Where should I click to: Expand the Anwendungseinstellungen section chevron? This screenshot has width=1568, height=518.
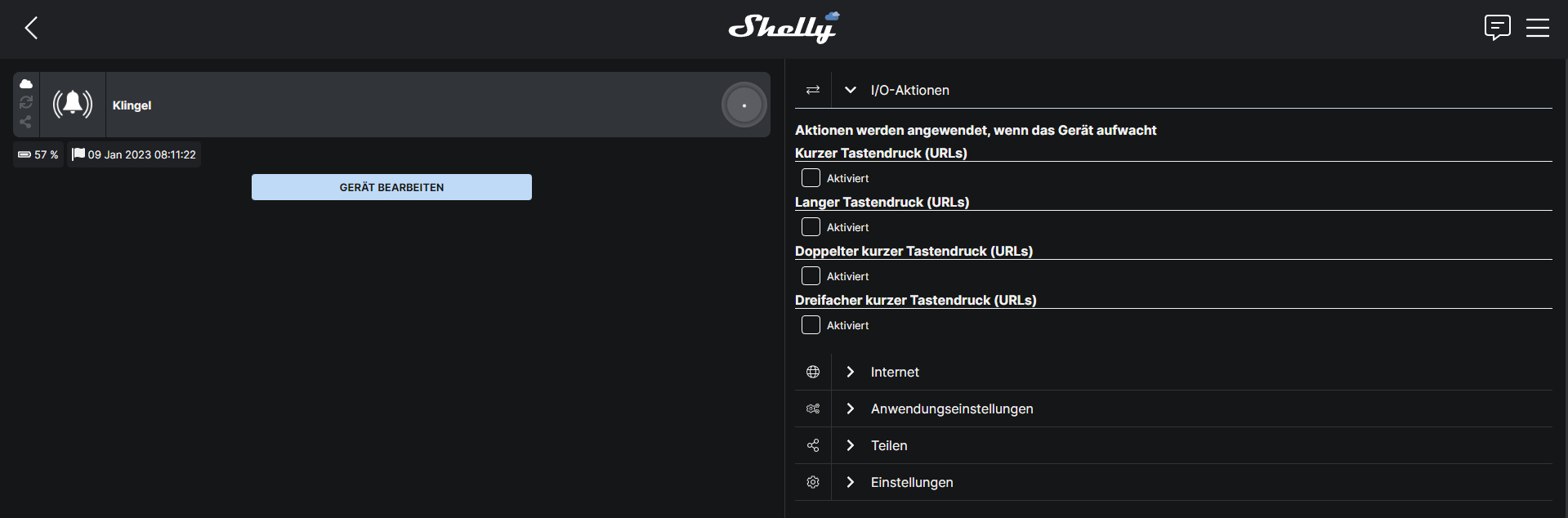[851, 409]
